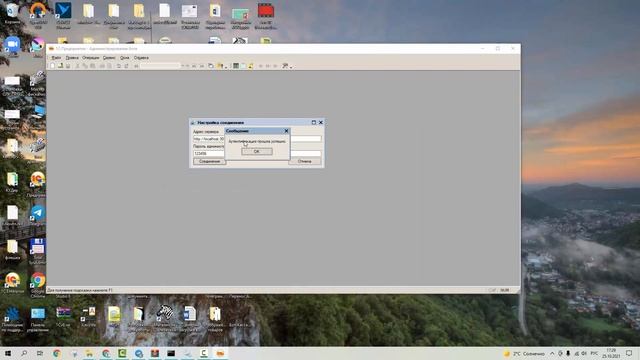Close the Настройка соединения dialog
Screen dimensions: 640x360
click(321, 122)
